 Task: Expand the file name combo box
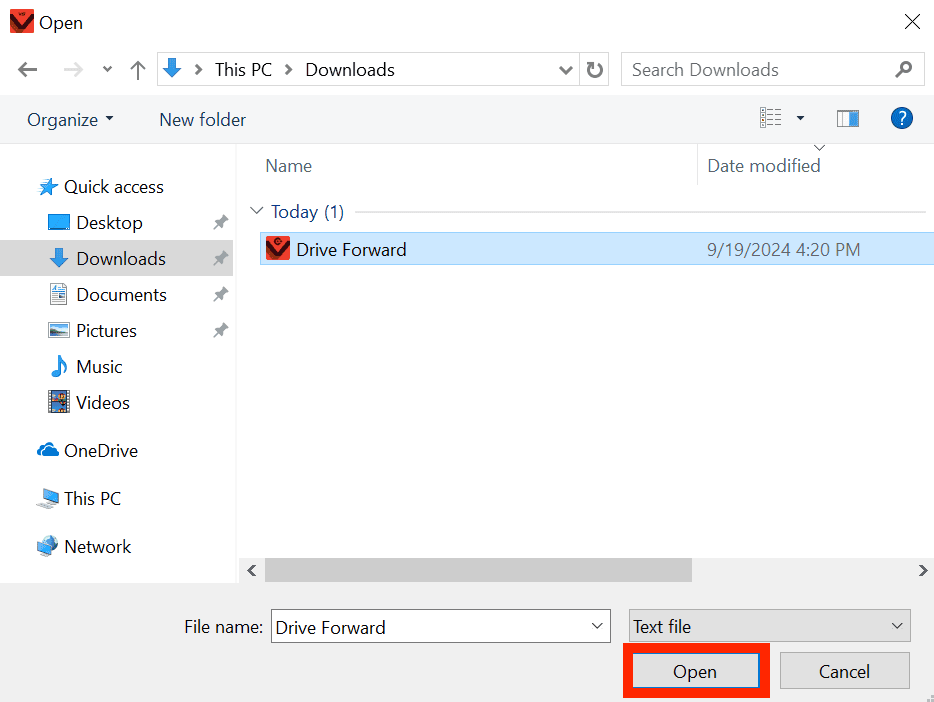pos(595,626)
